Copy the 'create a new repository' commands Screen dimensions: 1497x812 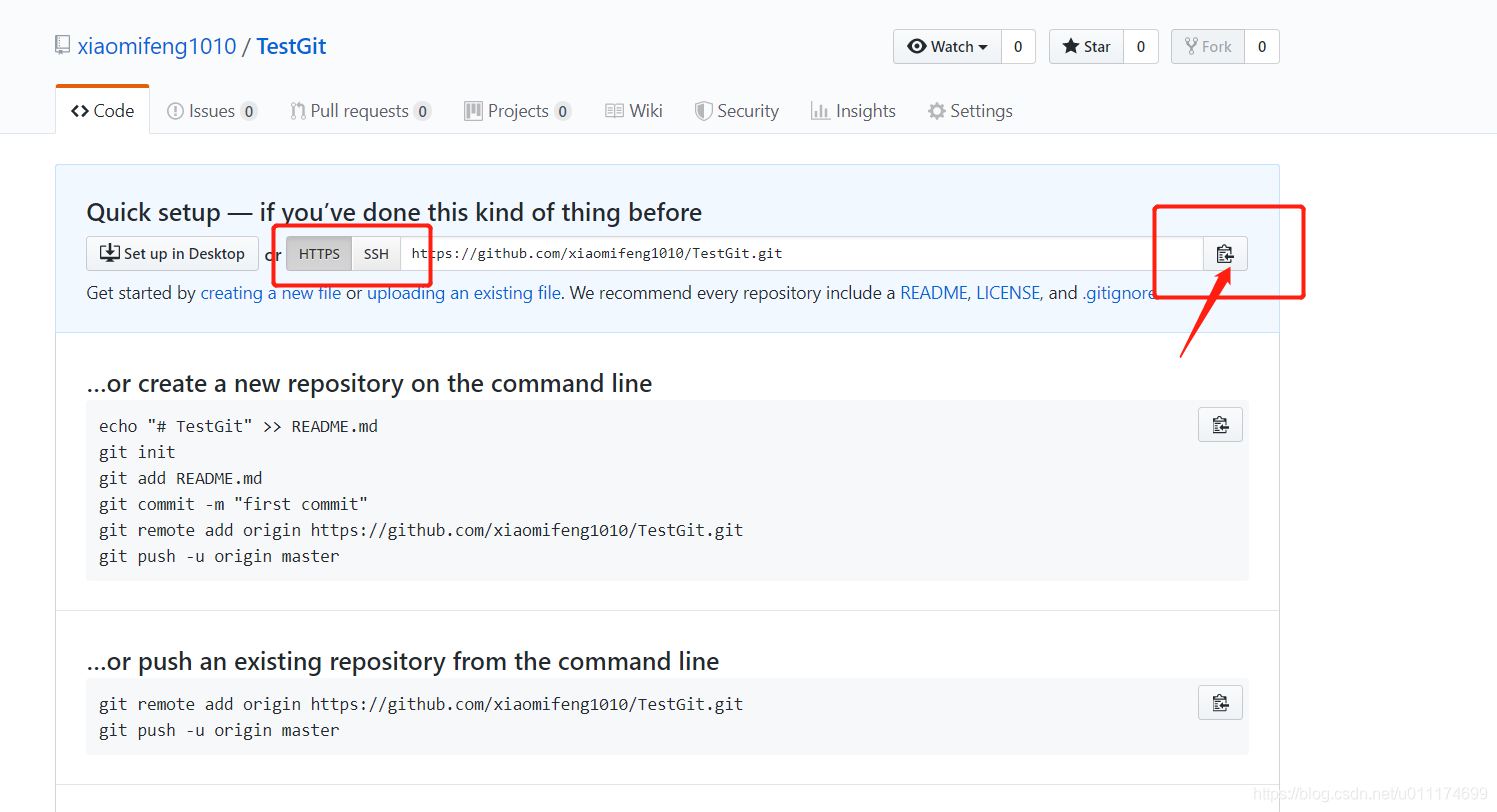pyautogui.click(x=1220, y=425)
